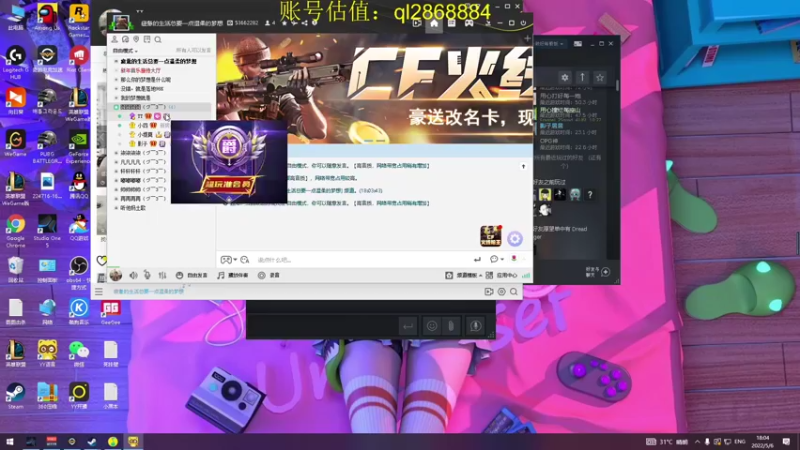Click the favorite star in YY channel header

click(284, 23)
